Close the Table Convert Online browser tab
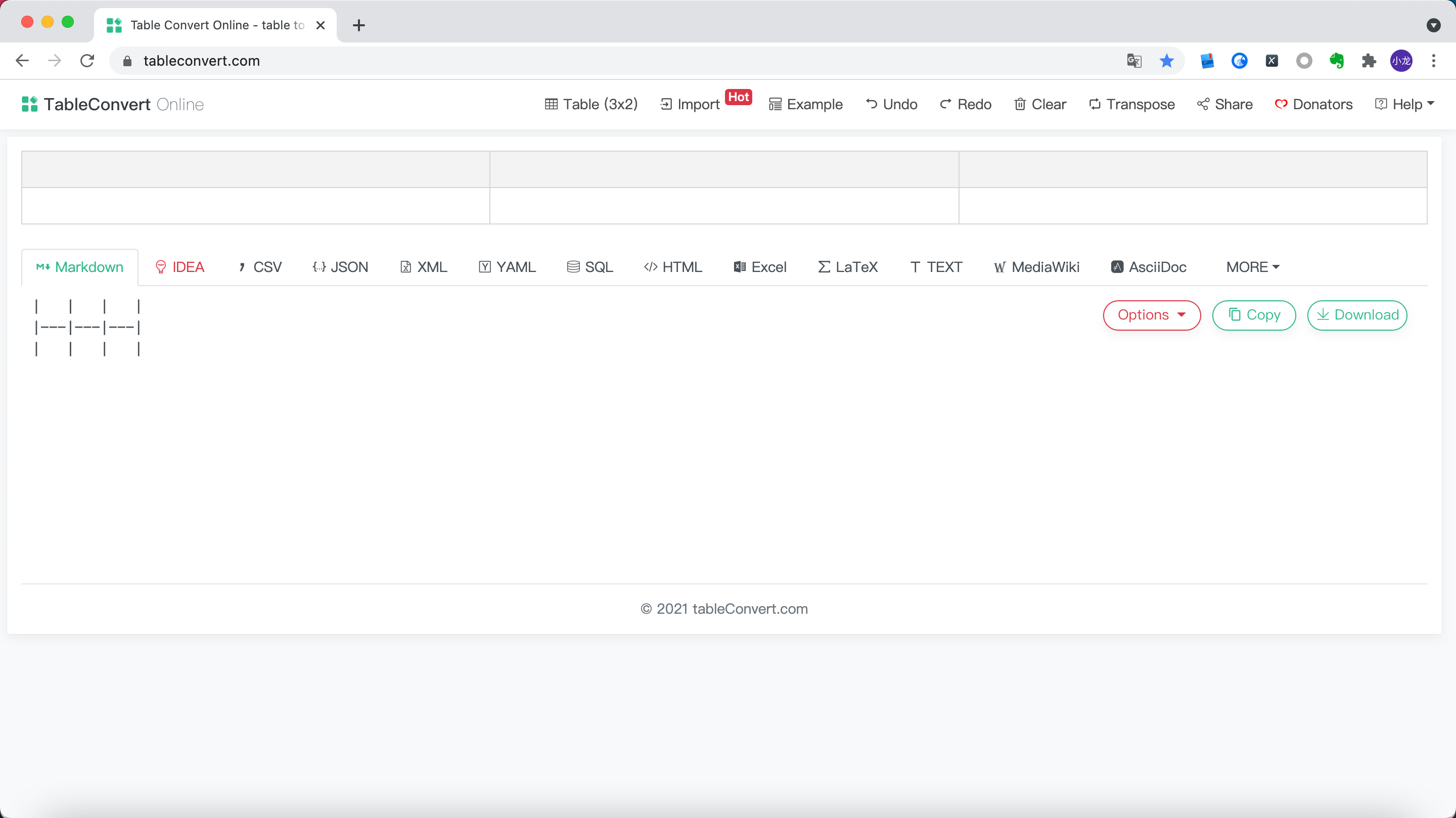This screenshot has height=818, width=1456. [321, 25]
